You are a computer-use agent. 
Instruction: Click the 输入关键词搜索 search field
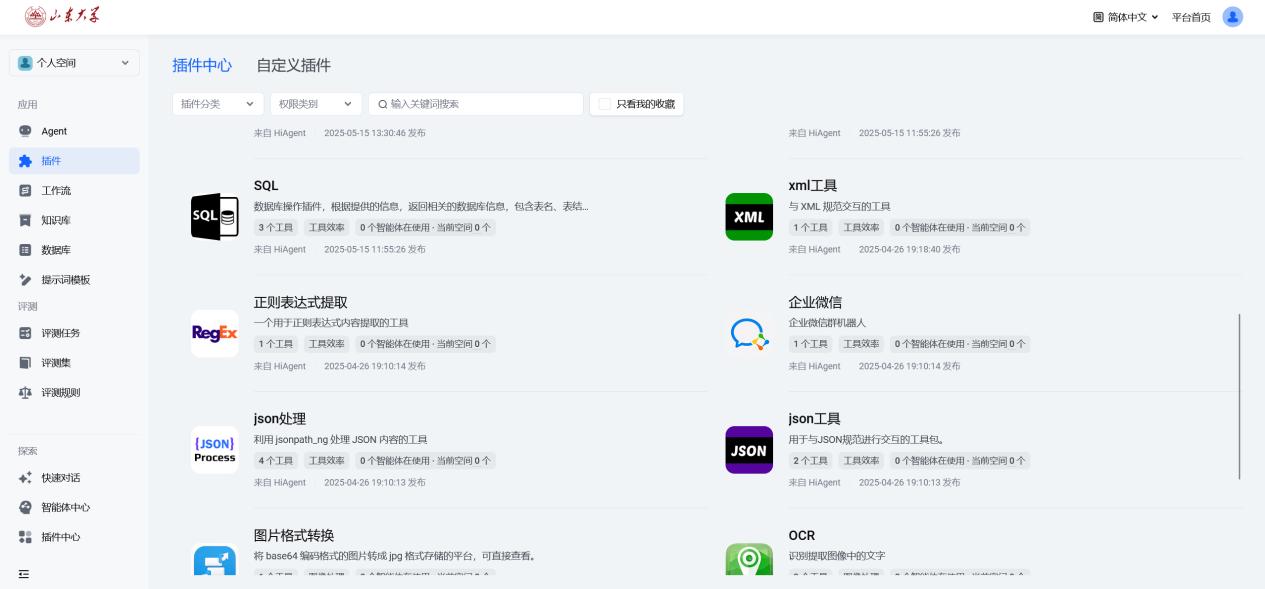click(x=475, y=104)
